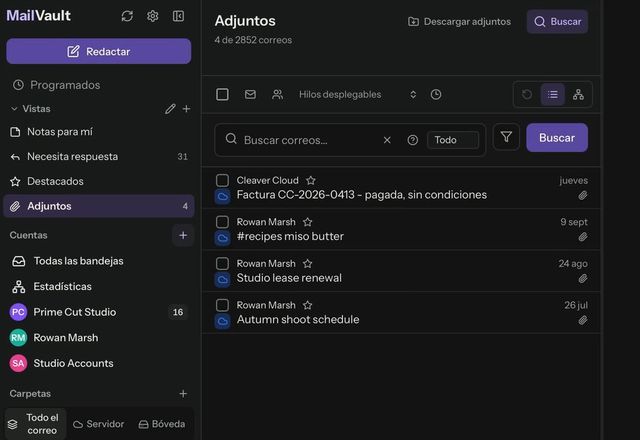Click cloud icon on miso butter row
The image size is (640, 440).
pos(222,238)
